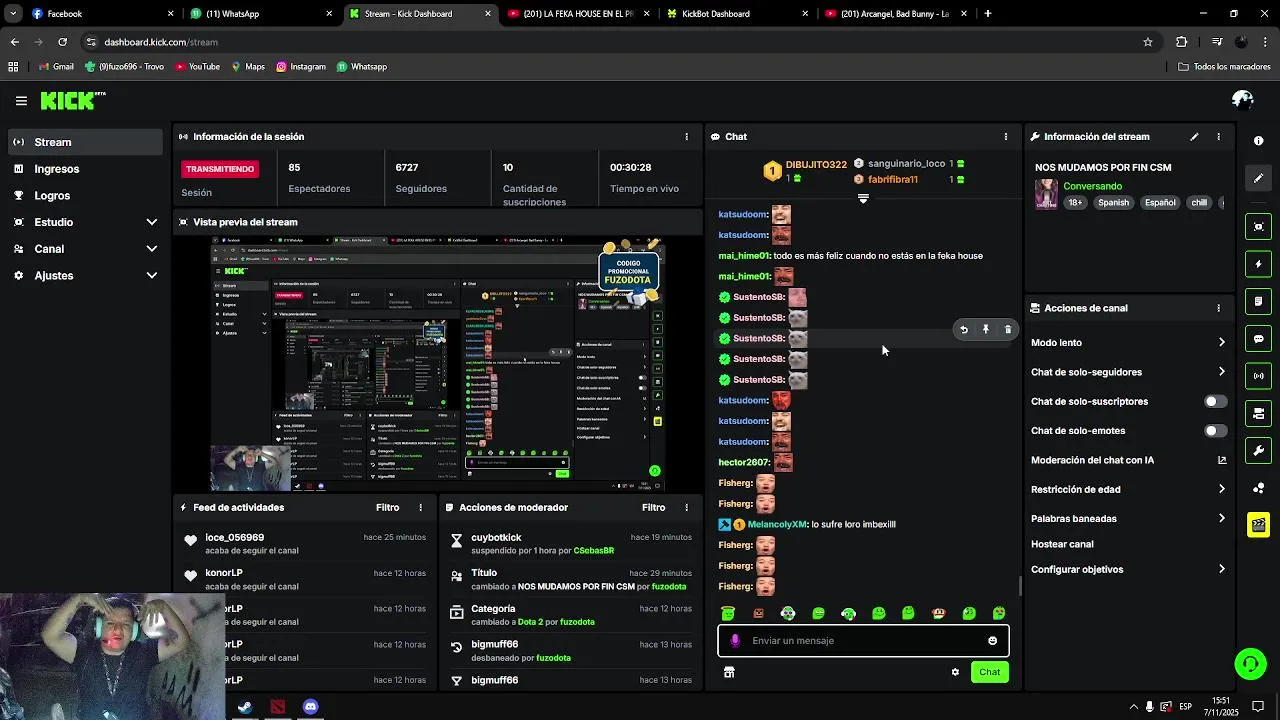Open Modo lento options arrow
Screen dimensions: 1280x720
pos(1221,343)
